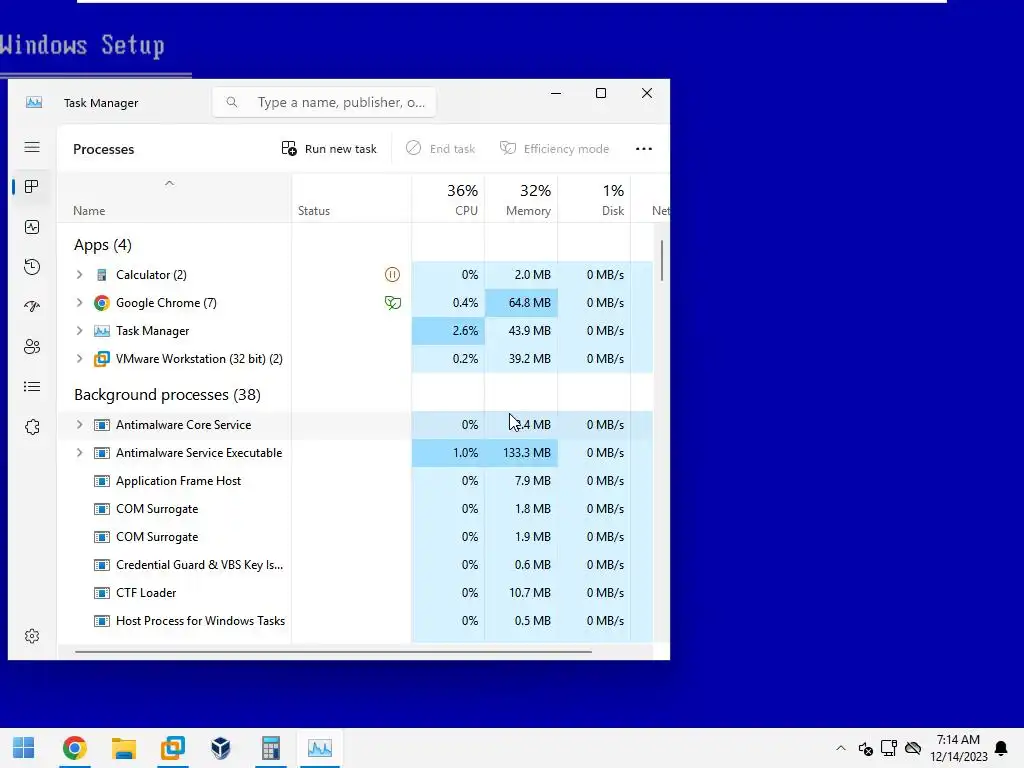Click the Background processes (38) heading
This screenshot has width=1024, height=768.
pyautogui.click(x=167, y=394)
